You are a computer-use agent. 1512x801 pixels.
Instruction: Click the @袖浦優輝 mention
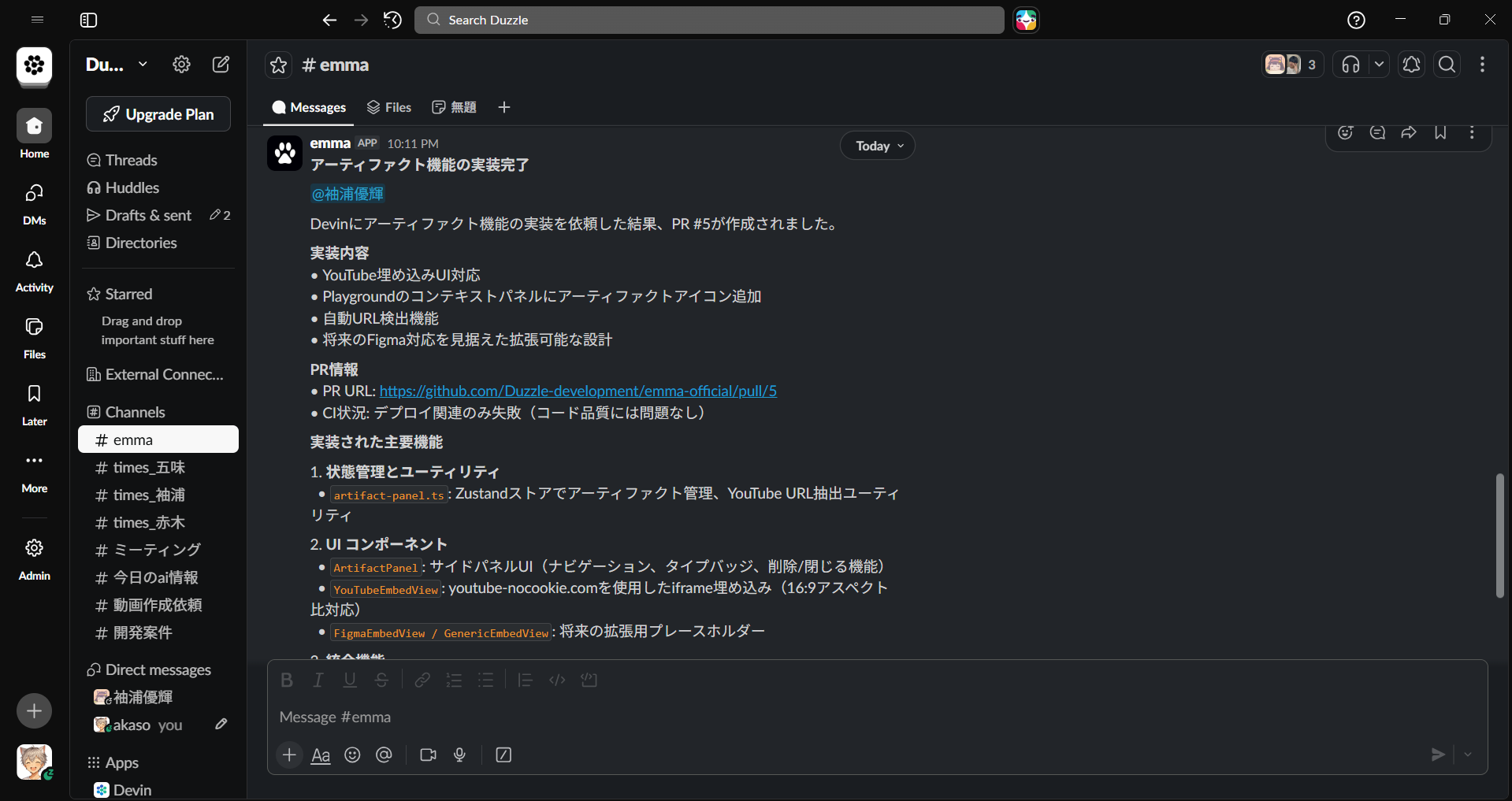[x=347, y=194]
